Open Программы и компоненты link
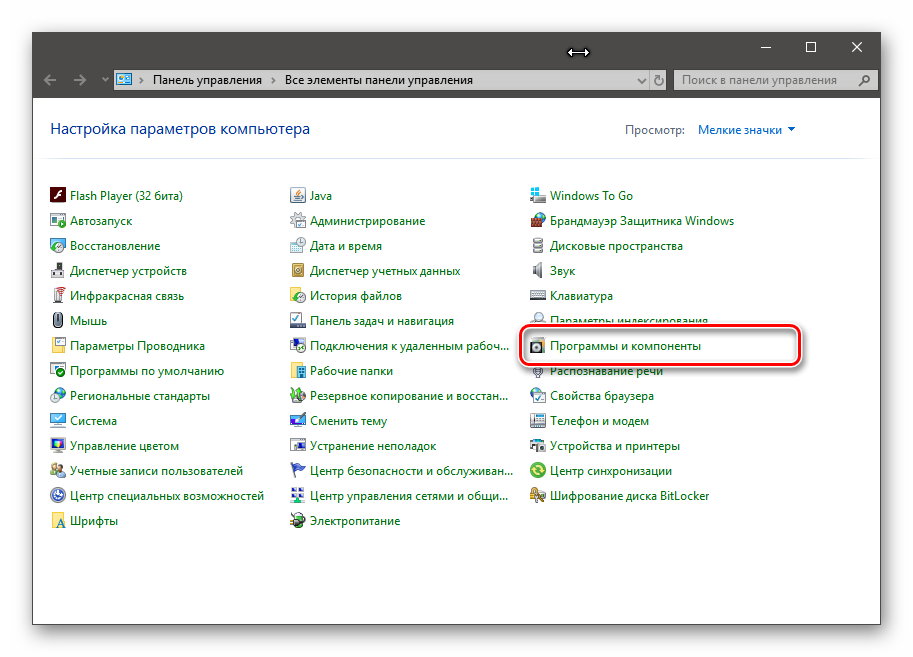 pyautogui.click(x=625, y=346)
